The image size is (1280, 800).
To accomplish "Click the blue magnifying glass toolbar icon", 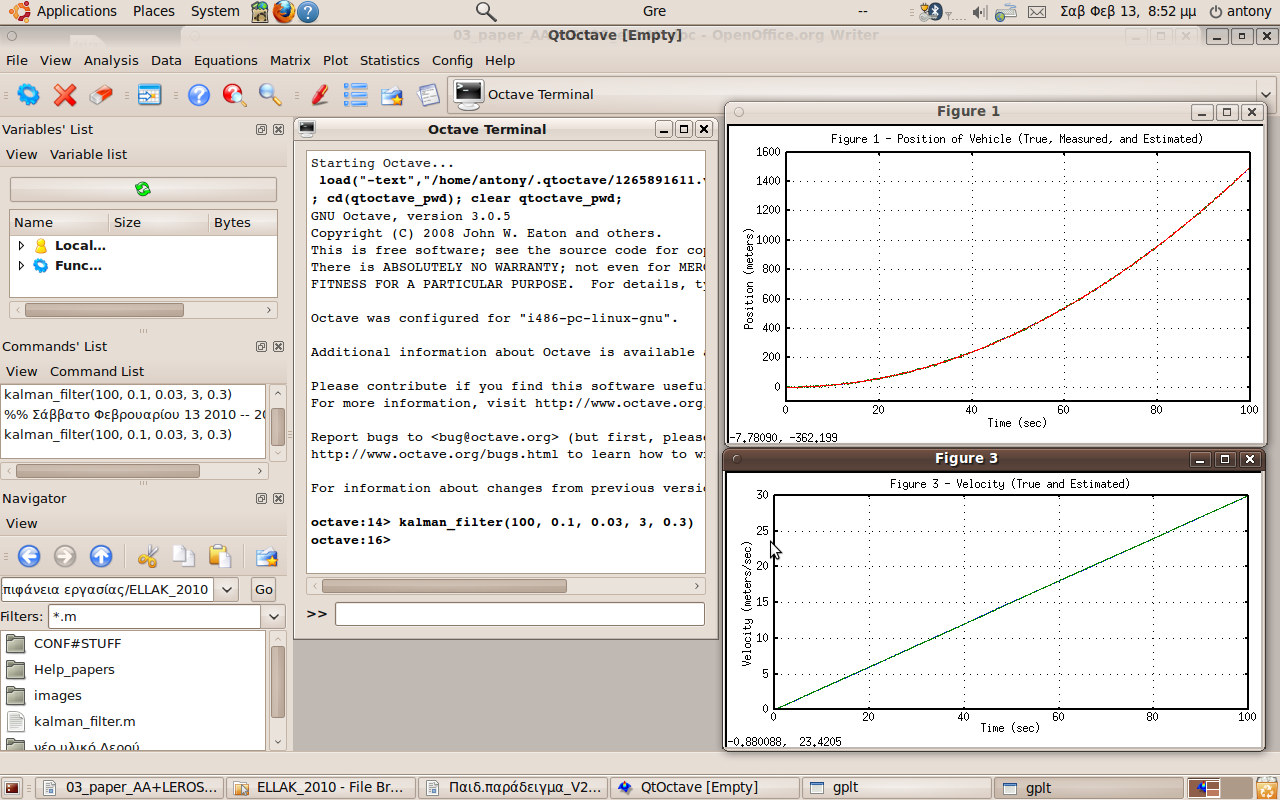I will click(x=270, y=95).
